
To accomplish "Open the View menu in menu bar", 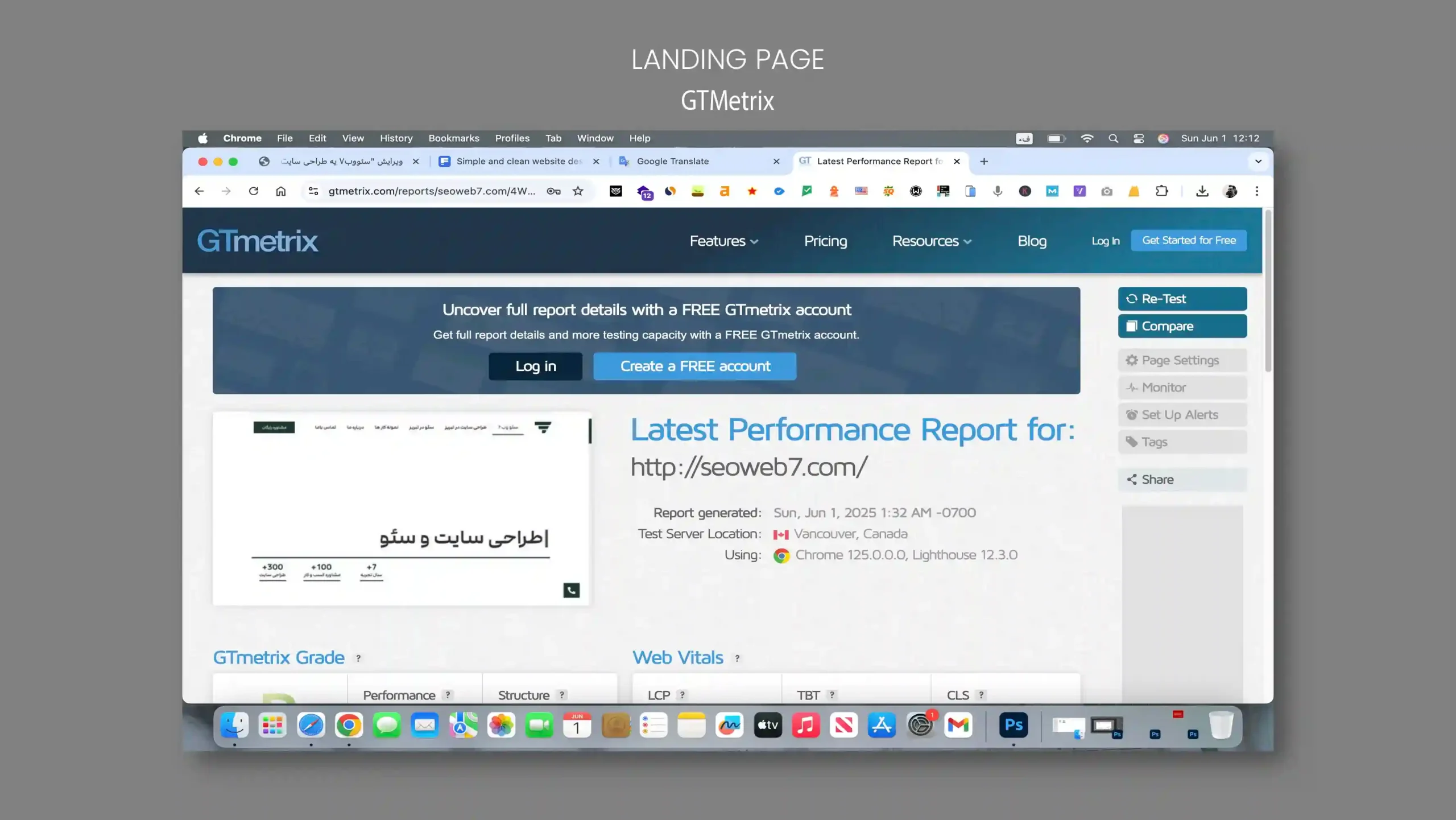I will pos(353,138).
